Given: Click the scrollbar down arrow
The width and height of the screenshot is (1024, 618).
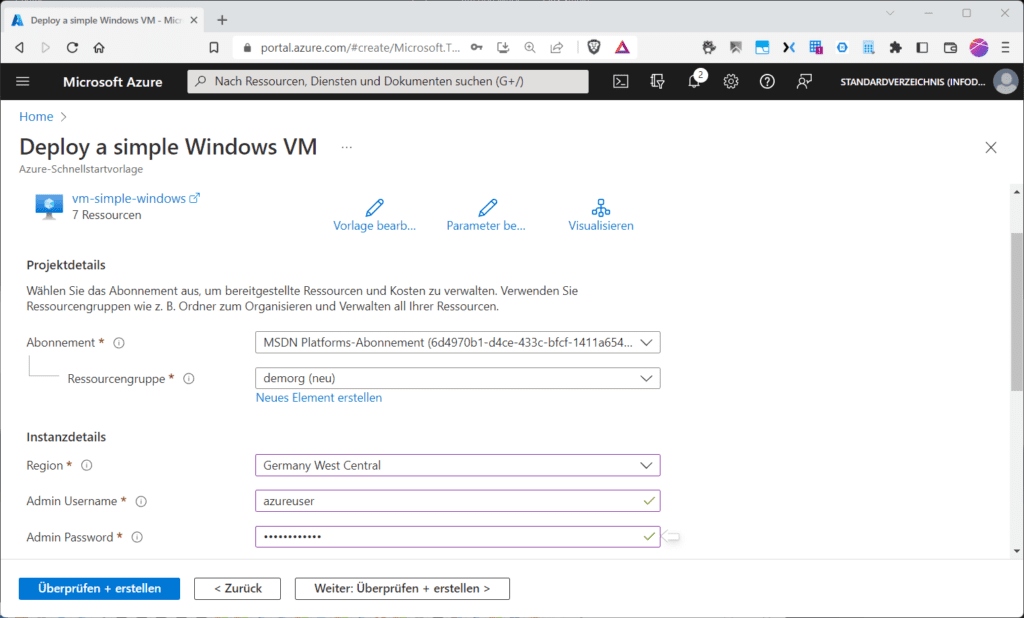Looking at the screenshot, I should tap(1017, 551).
